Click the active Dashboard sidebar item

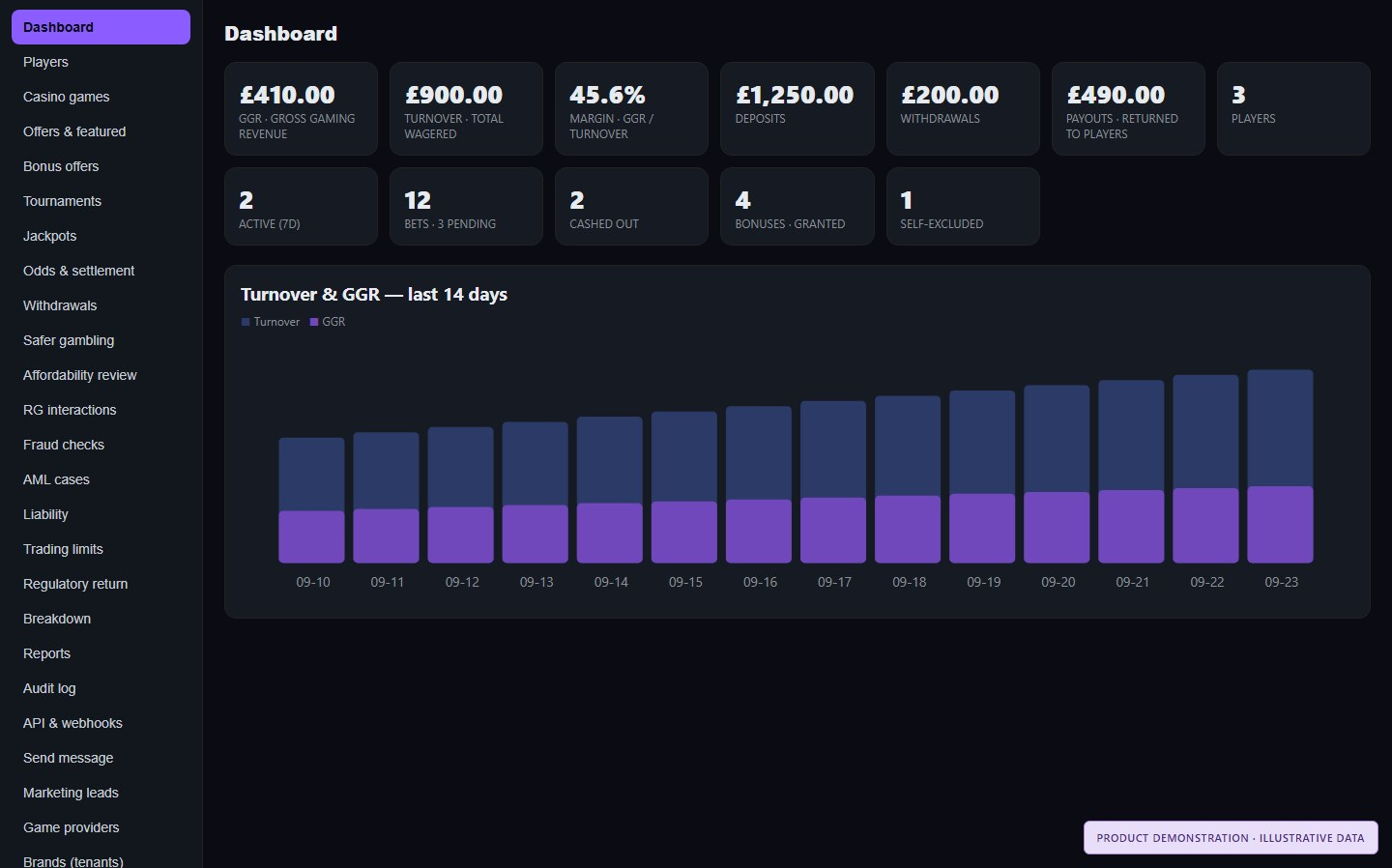coord(101,27)
